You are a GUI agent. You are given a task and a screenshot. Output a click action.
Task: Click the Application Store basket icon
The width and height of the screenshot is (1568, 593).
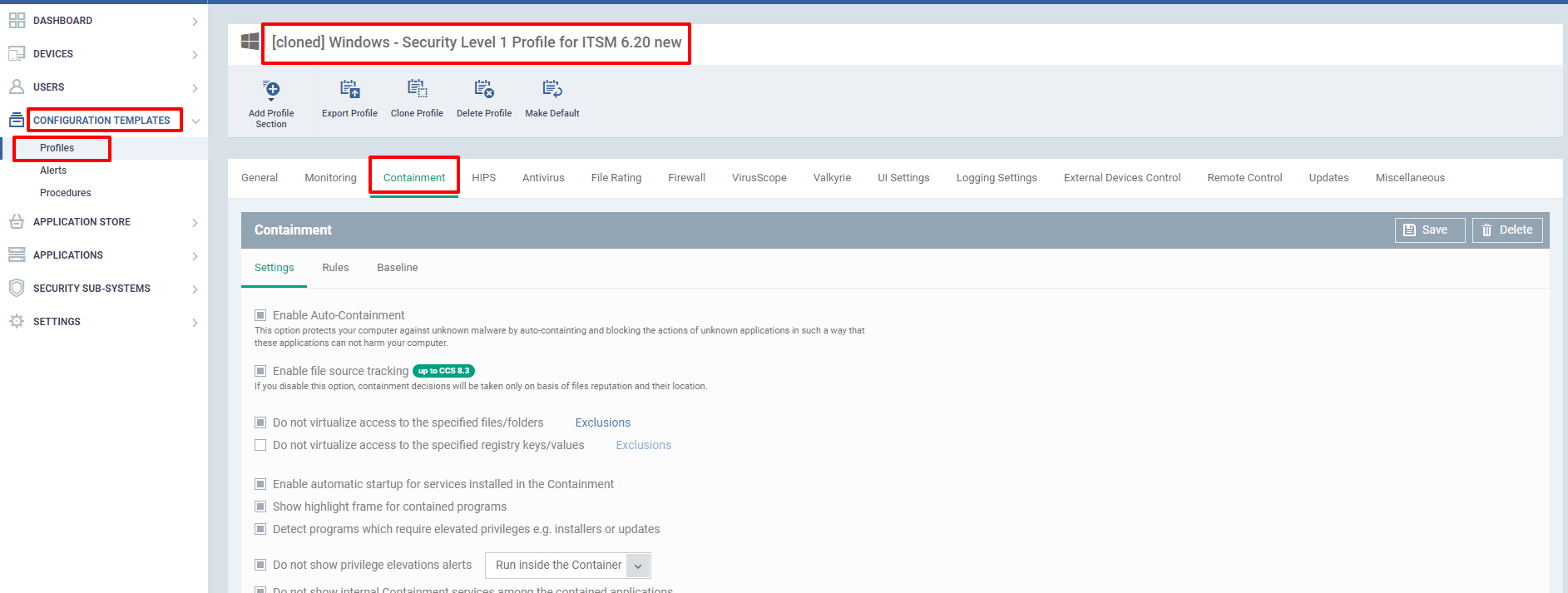pyautogui.click(x=17, y=222)
